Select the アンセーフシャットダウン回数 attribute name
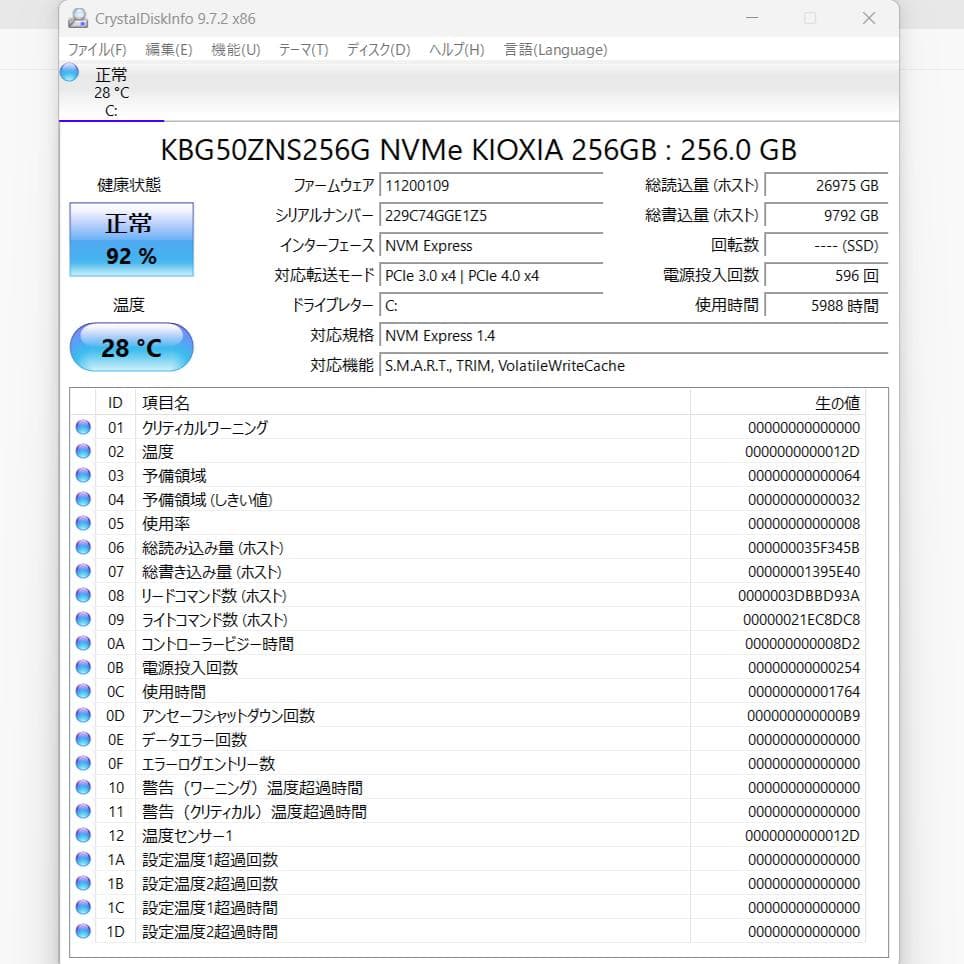This screenshot has height=964, width=964. click(x=228, y=716)
